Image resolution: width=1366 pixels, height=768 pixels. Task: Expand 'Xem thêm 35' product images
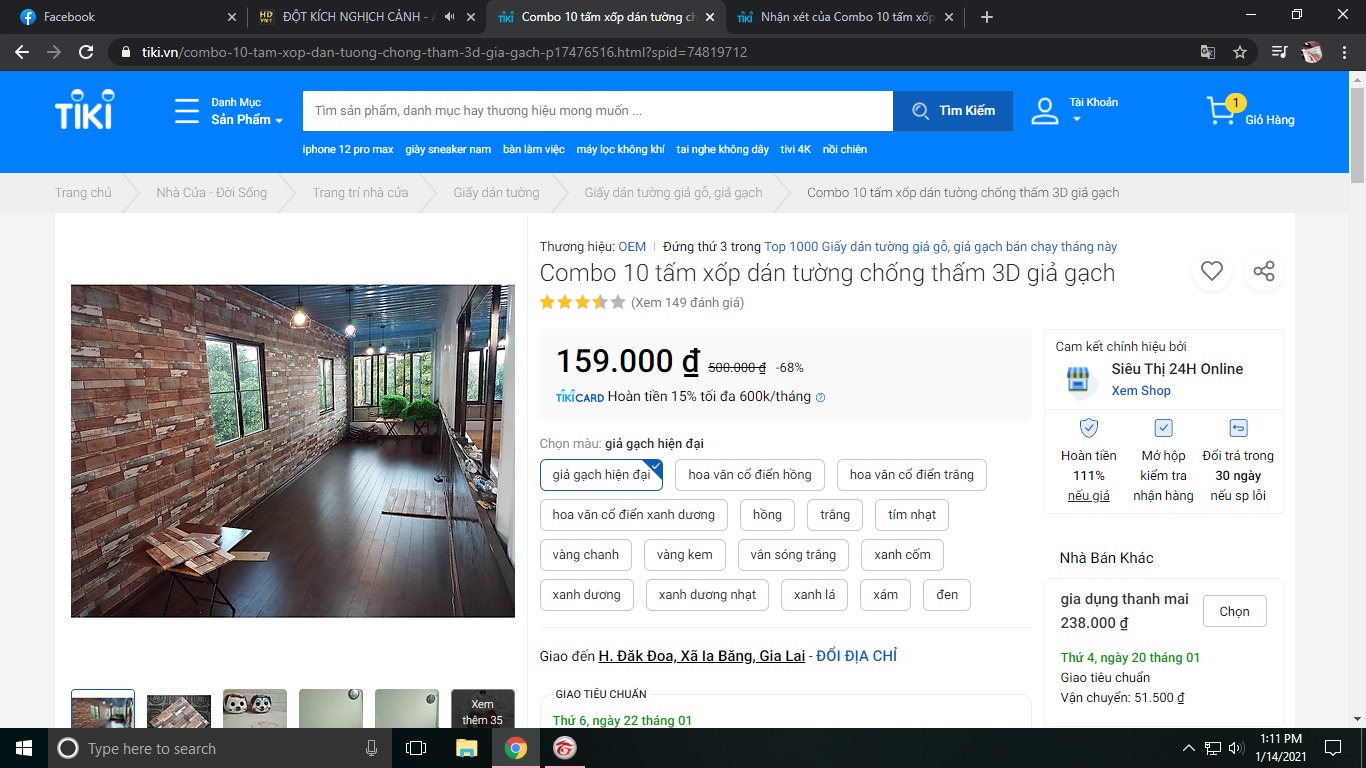coord(482,710)
